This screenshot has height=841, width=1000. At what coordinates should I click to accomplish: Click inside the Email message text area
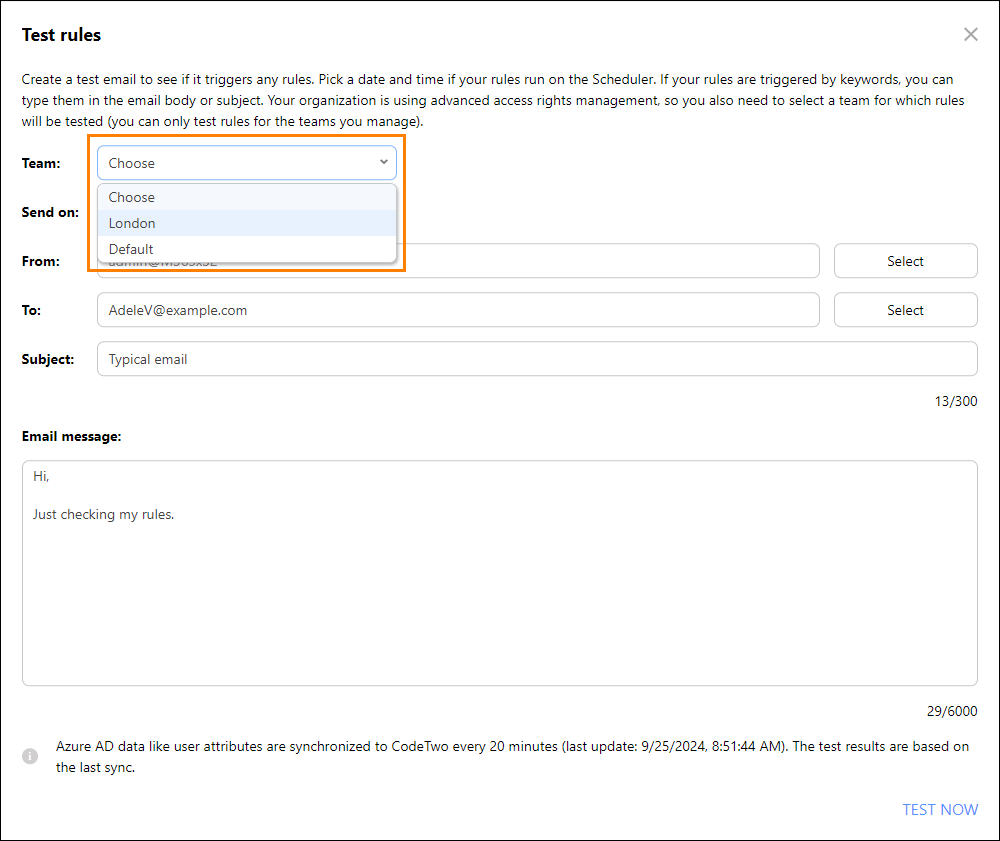[499, 573]
